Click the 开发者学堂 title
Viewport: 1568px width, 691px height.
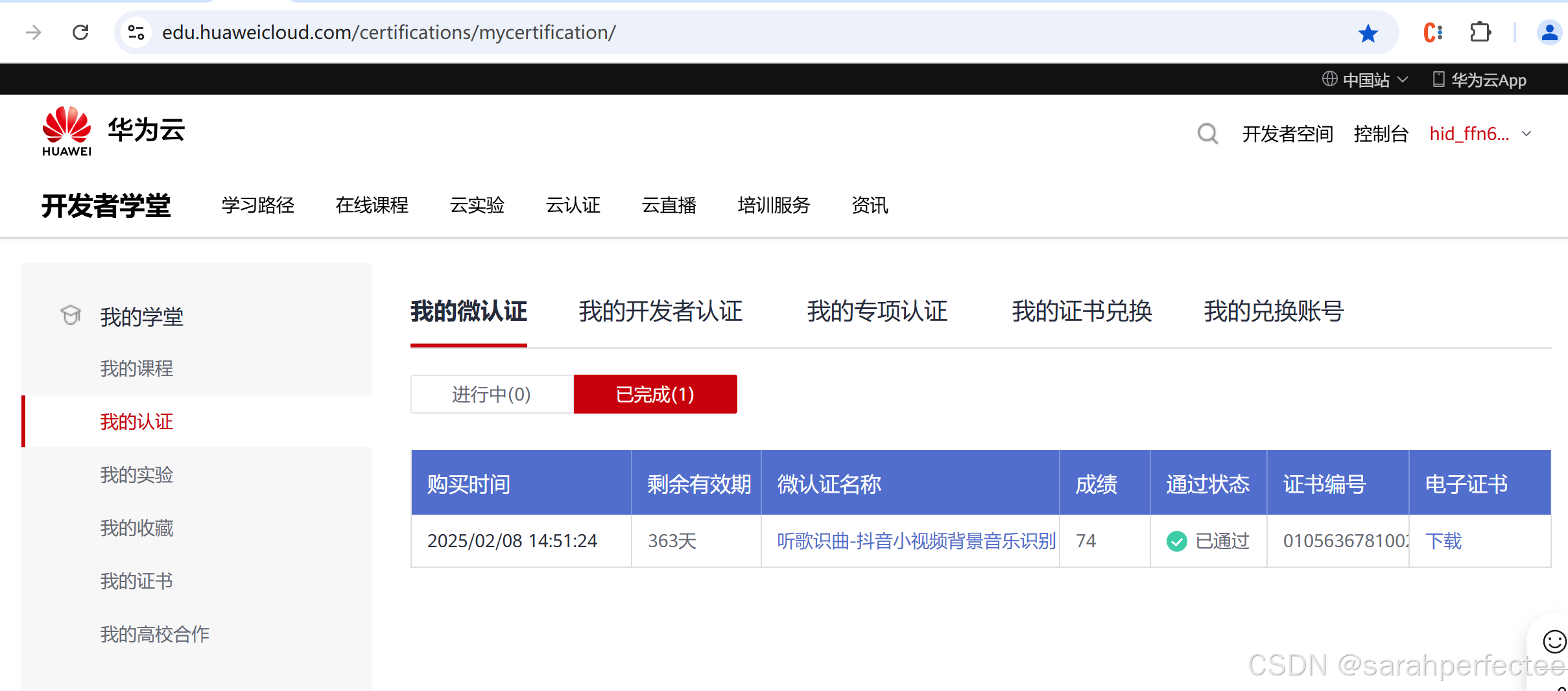(106, 205)
